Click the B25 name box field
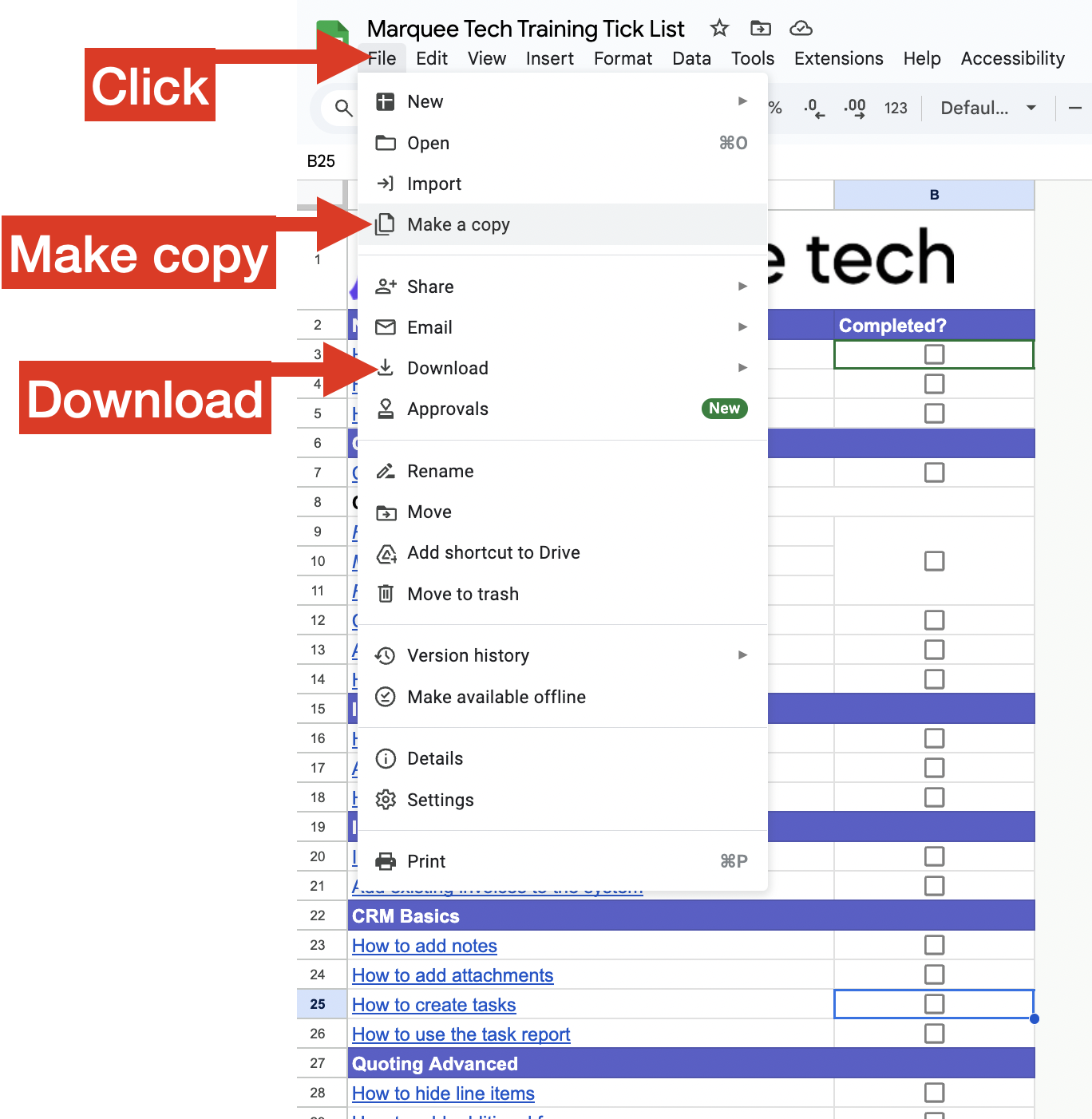 (322, 161)
